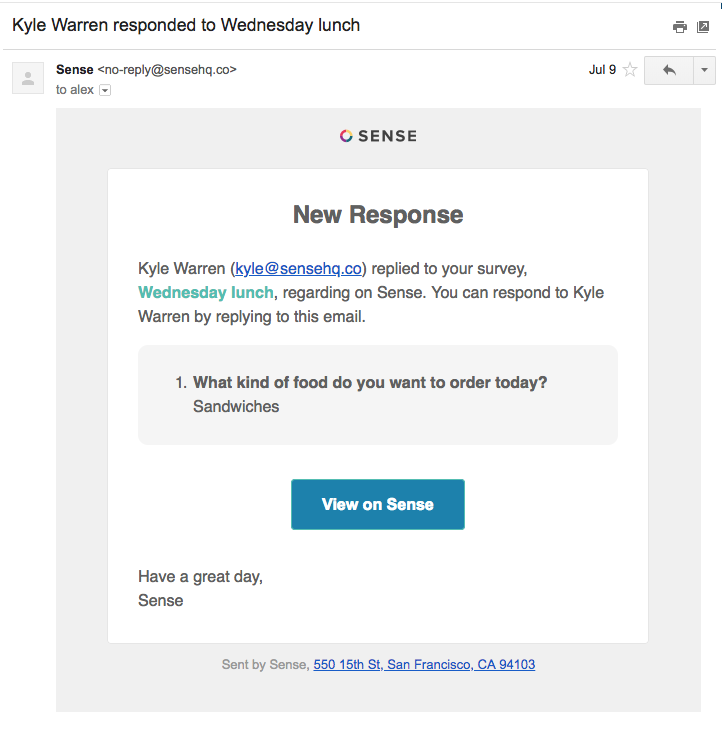Print this email with printer icon
This screenshot has height=730, width=722.
click(x=680, y=27)
